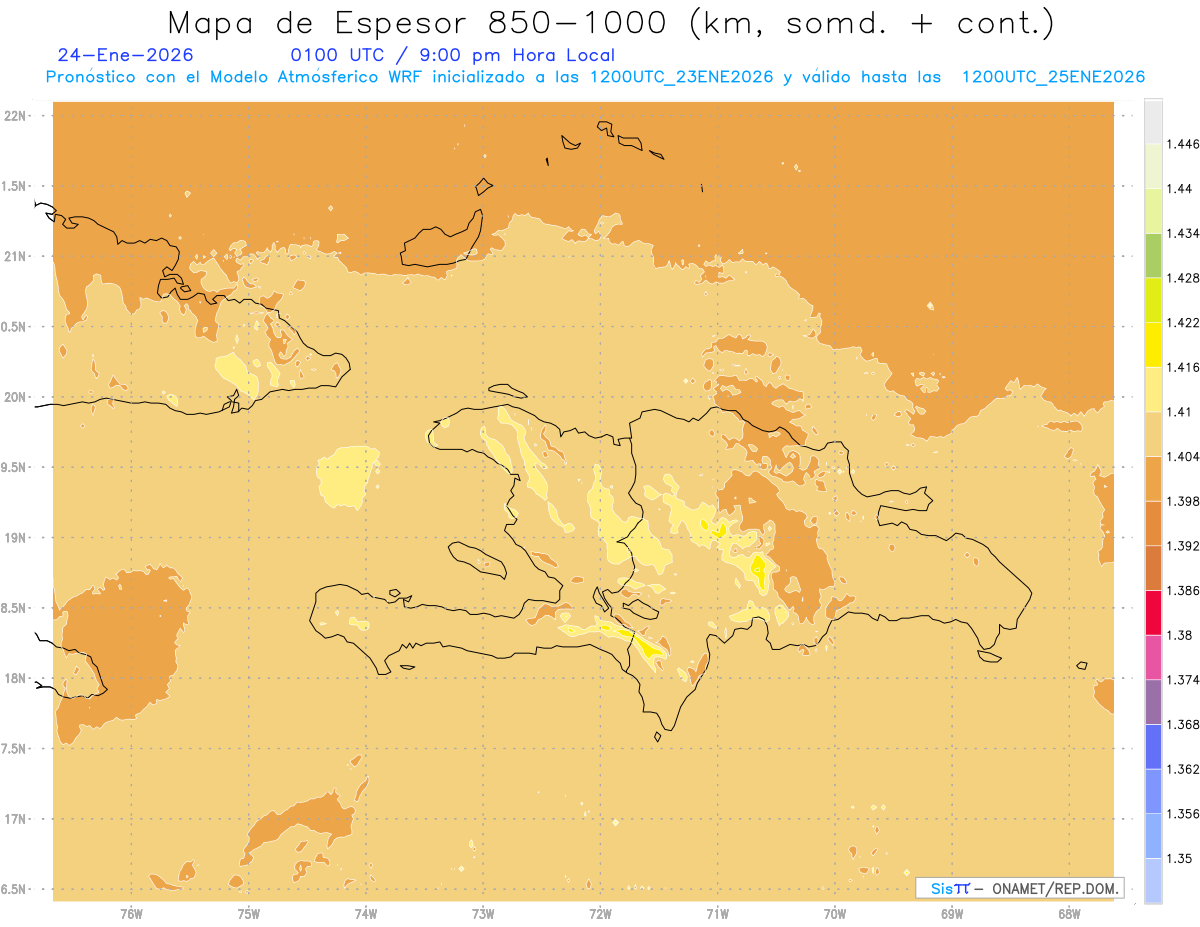Pick the bright yellow segment between 1.416 and 1.422

click(x=1153, y=344)
